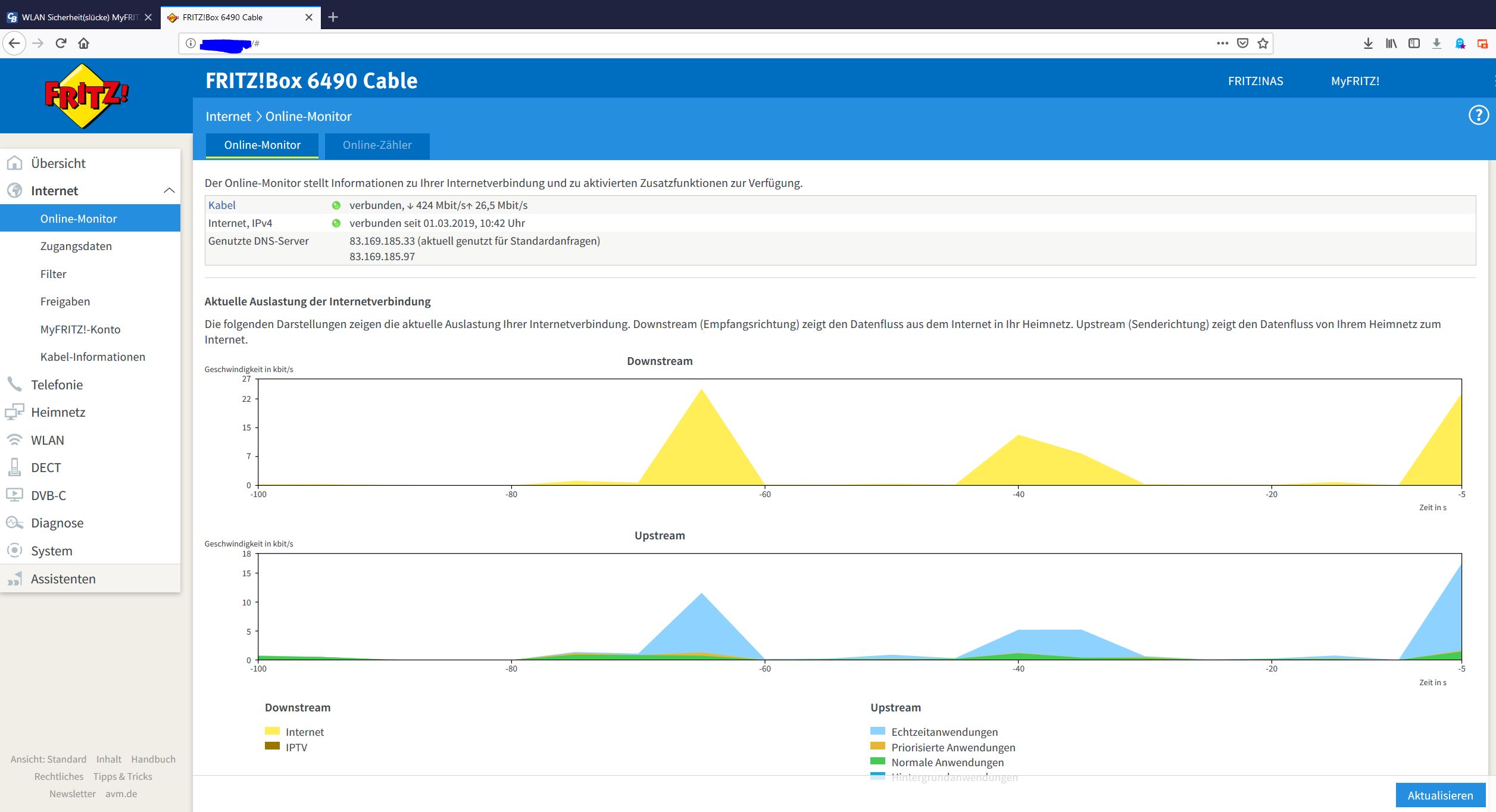1496x812 pixels.
Task: Expand the System menu section
Action: click(x=51, y=551)
